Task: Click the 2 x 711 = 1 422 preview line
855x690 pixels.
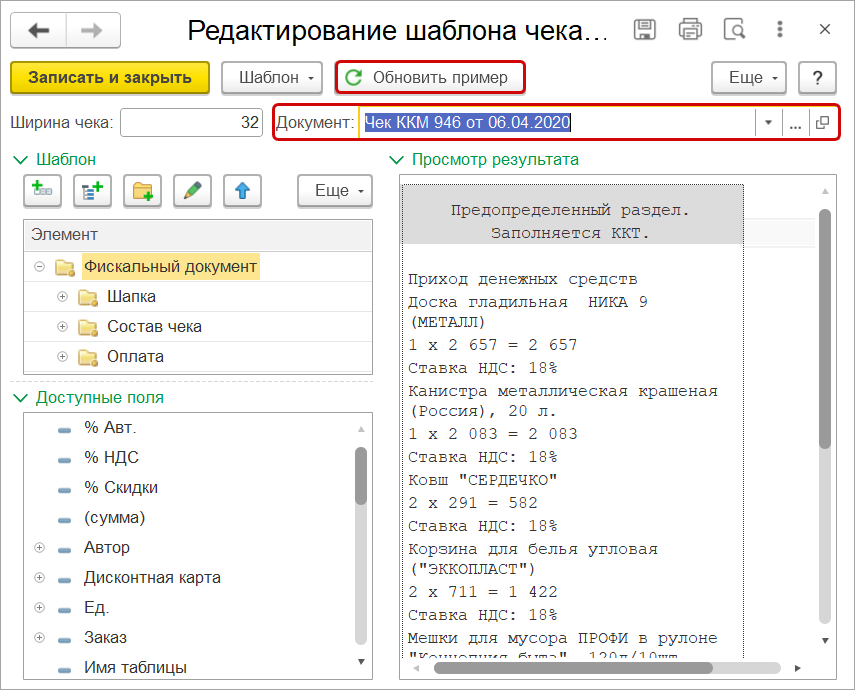Action: point(483,592)
